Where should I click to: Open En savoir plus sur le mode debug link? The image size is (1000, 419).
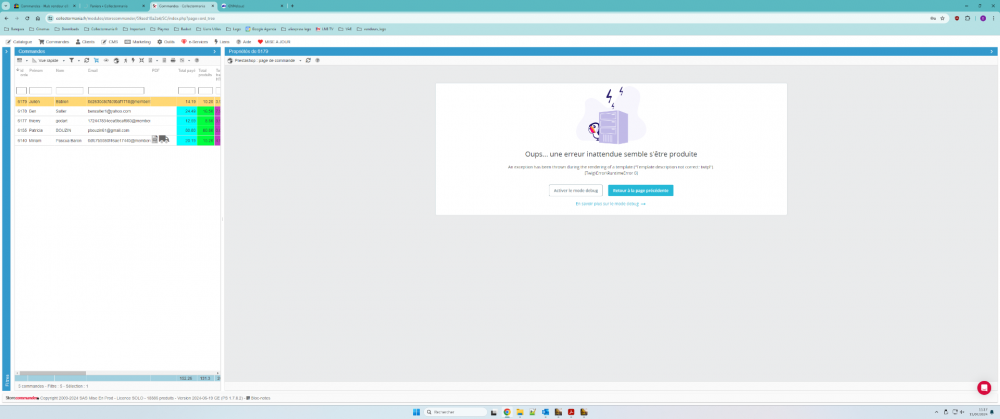click(610, 204)
